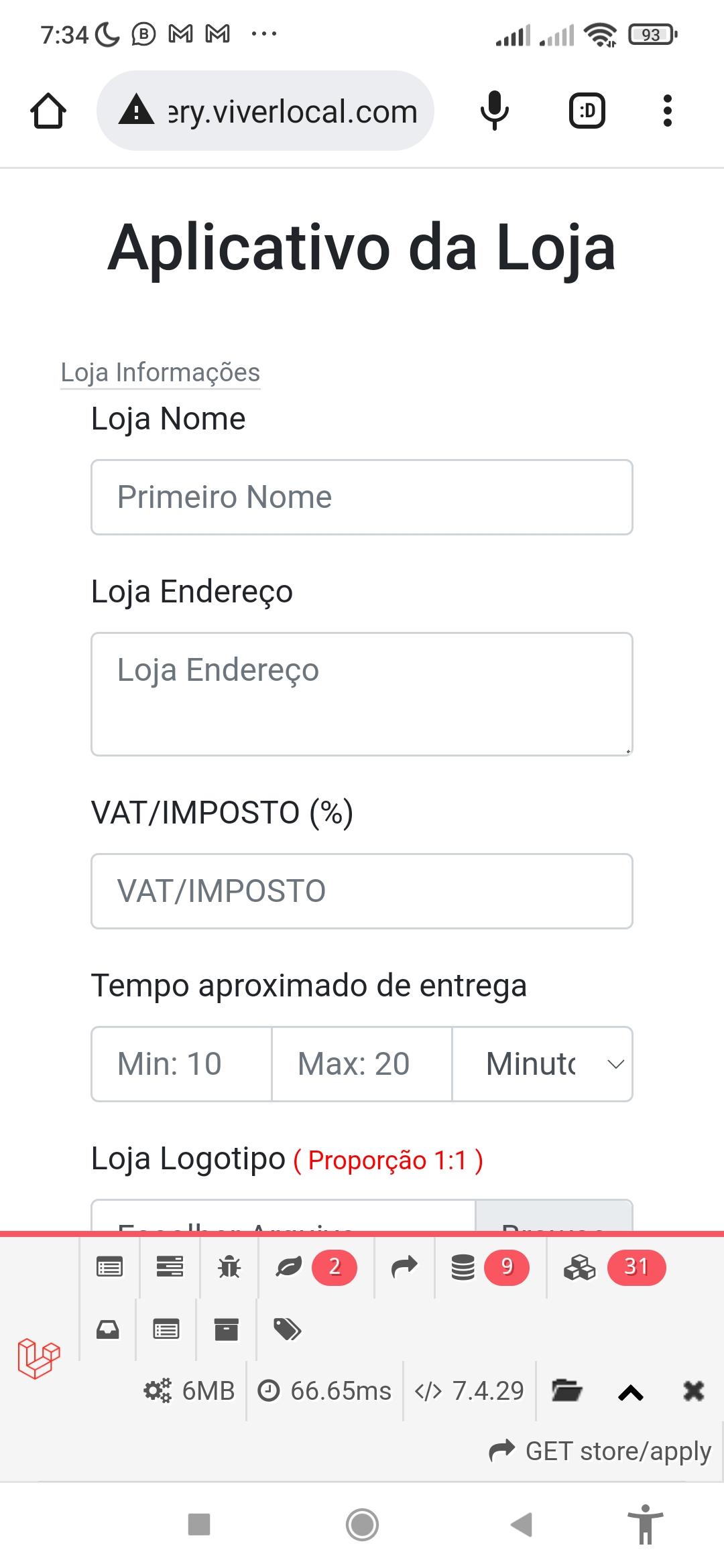Show the database Queries tab
The image size is (724, 1568).
[463, 1267]
